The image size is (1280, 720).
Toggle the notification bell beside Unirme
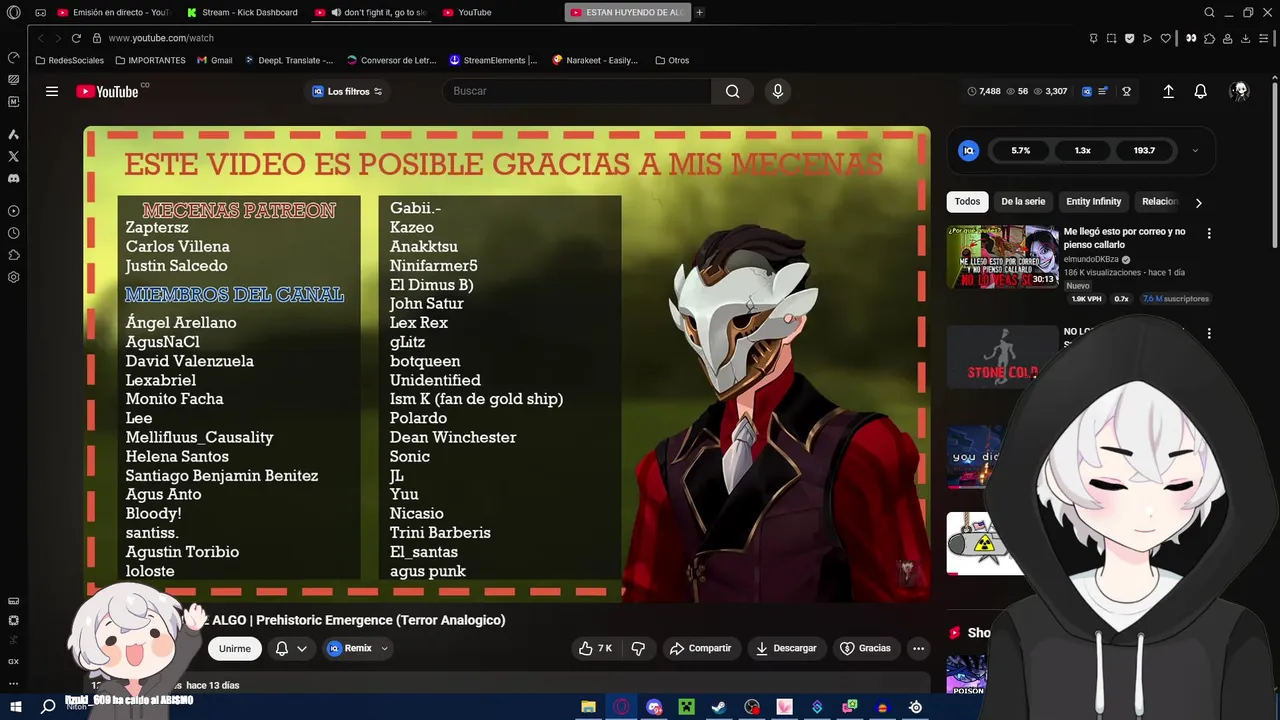point(291,648)
